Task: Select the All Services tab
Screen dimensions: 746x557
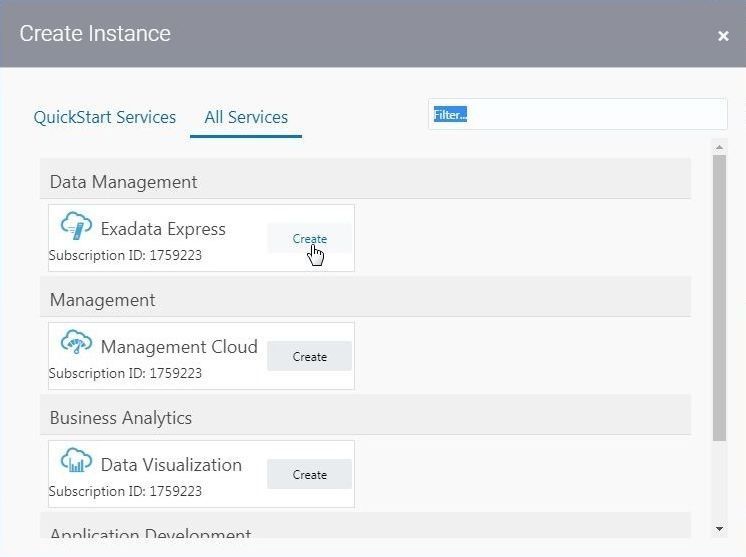Action: point(246,117)
